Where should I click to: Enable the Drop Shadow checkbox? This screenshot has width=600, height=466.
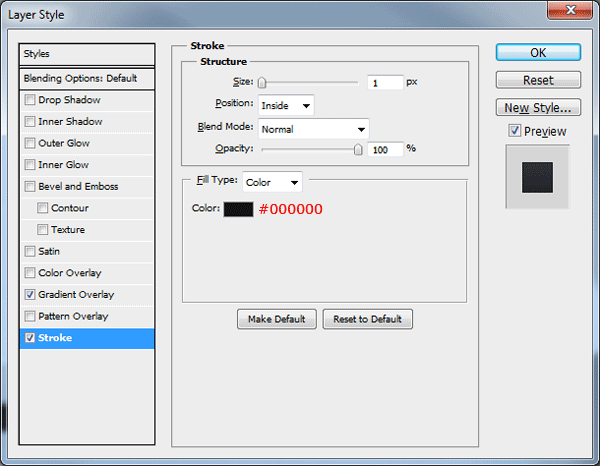[30, 100]
